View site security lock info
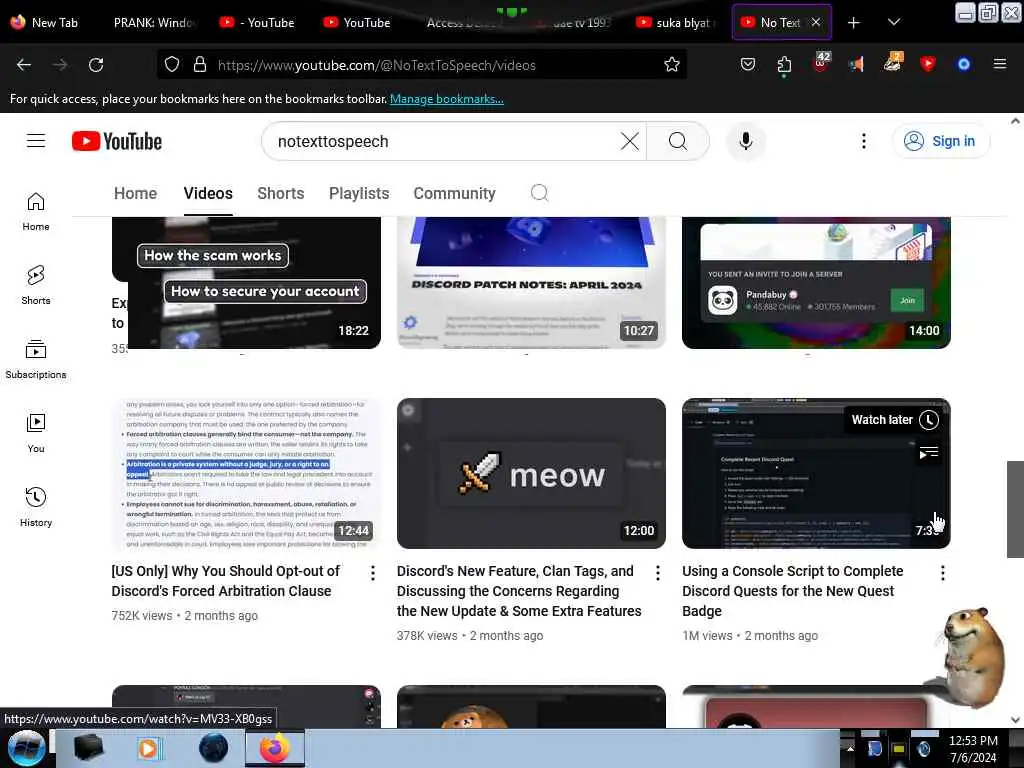 (200, 65)
